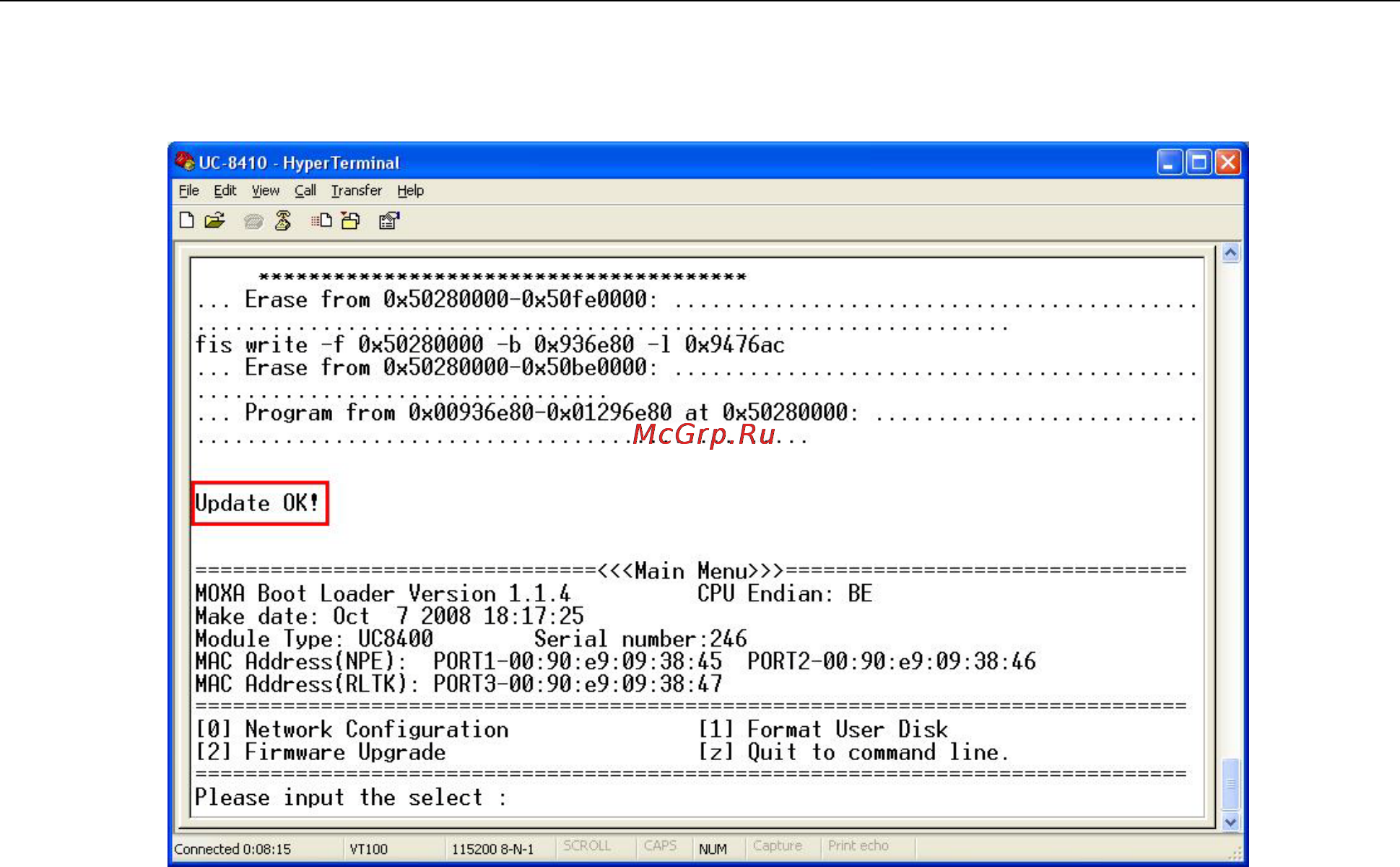1400x867 pixels.
Task: Click the Disconnect toolbar icon
Action: point(283,220)
